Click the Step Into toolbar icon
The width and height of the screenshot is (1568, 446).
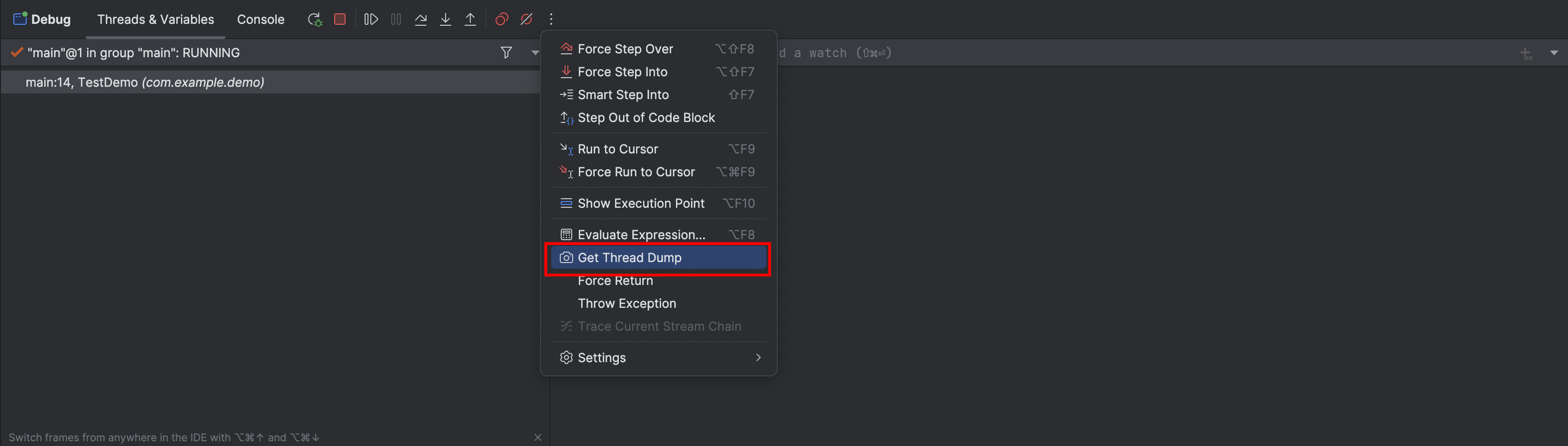[x=446, y=20]
